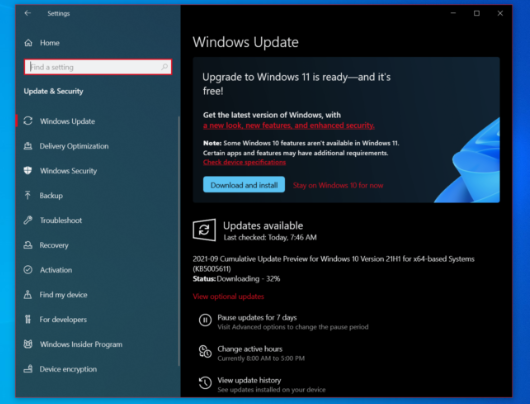Click Last checked: Today, 7:46 AM text
The image size is (530, 404).
point(270,238)
